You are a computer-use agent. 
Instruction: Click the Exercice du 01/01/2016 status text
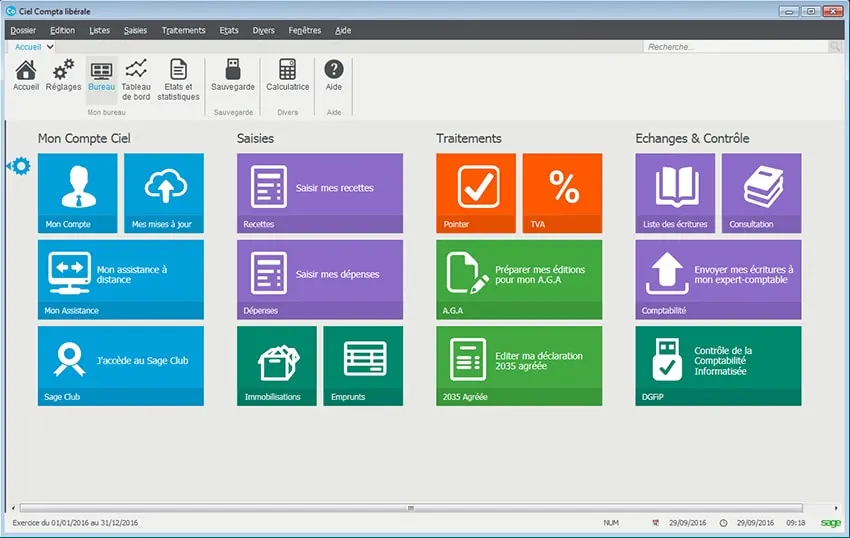click(75, 523)
